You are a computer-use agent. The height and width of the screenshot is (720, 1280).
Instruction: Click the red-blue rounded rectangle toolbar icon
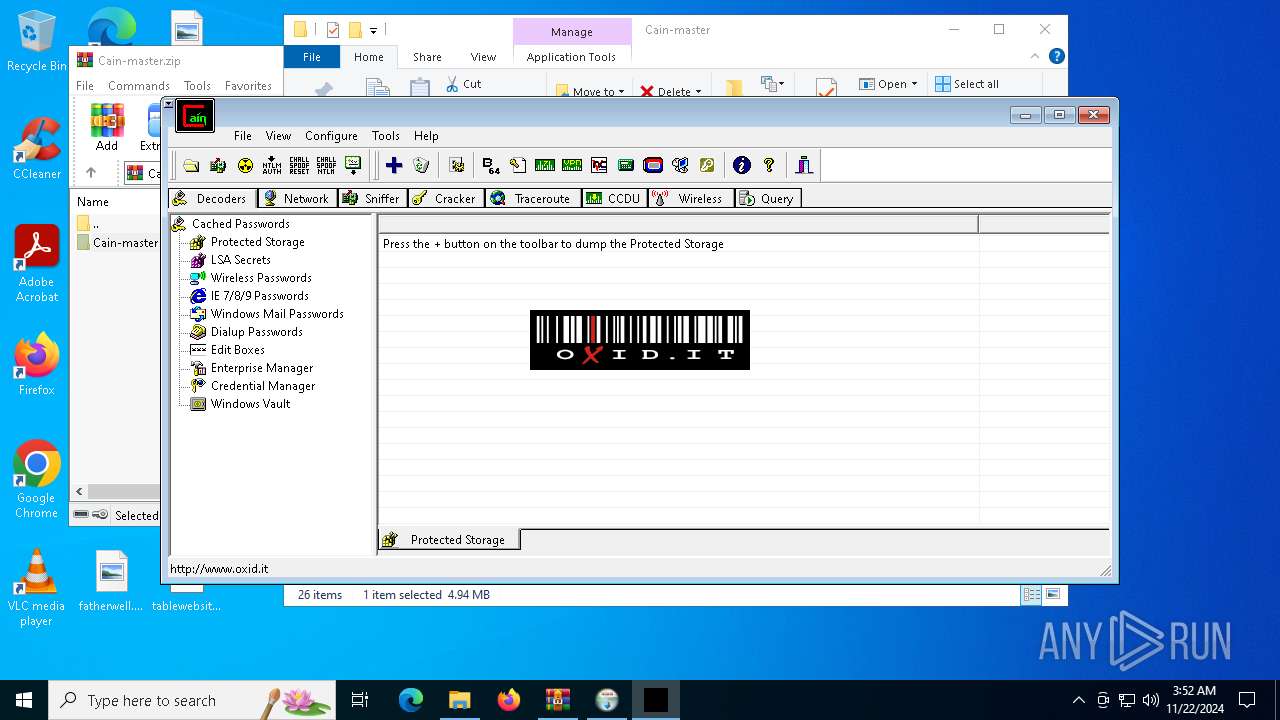[653, 166]
